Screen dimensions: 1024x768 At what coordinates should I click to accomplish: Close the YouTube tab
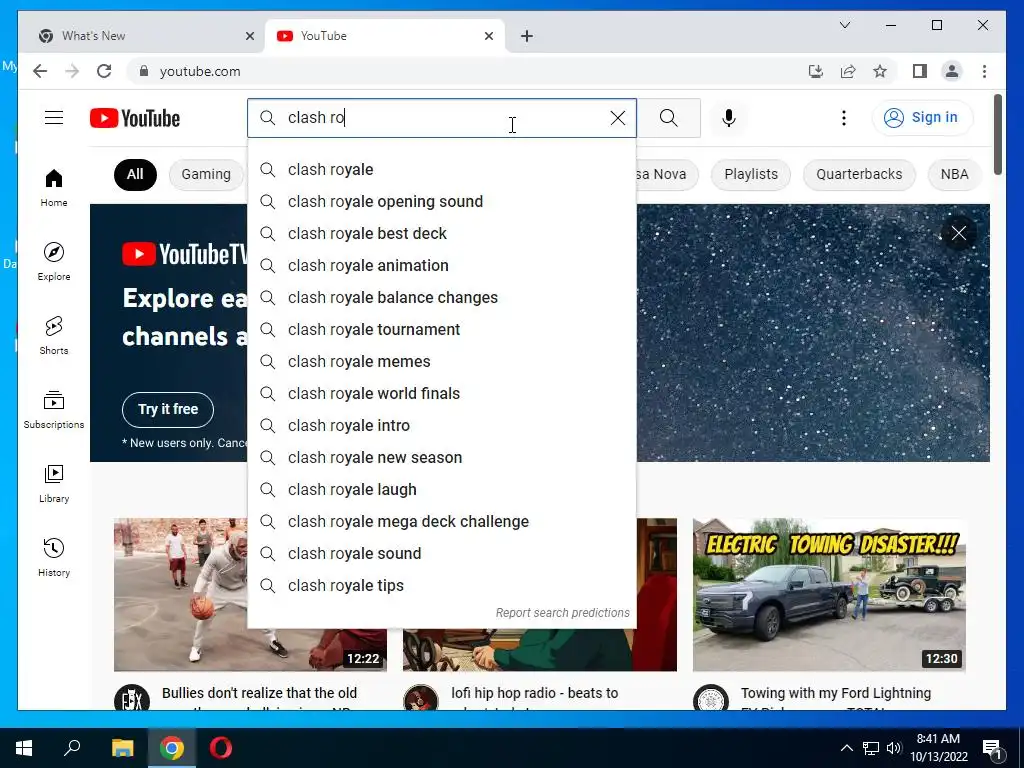(488, 36)
